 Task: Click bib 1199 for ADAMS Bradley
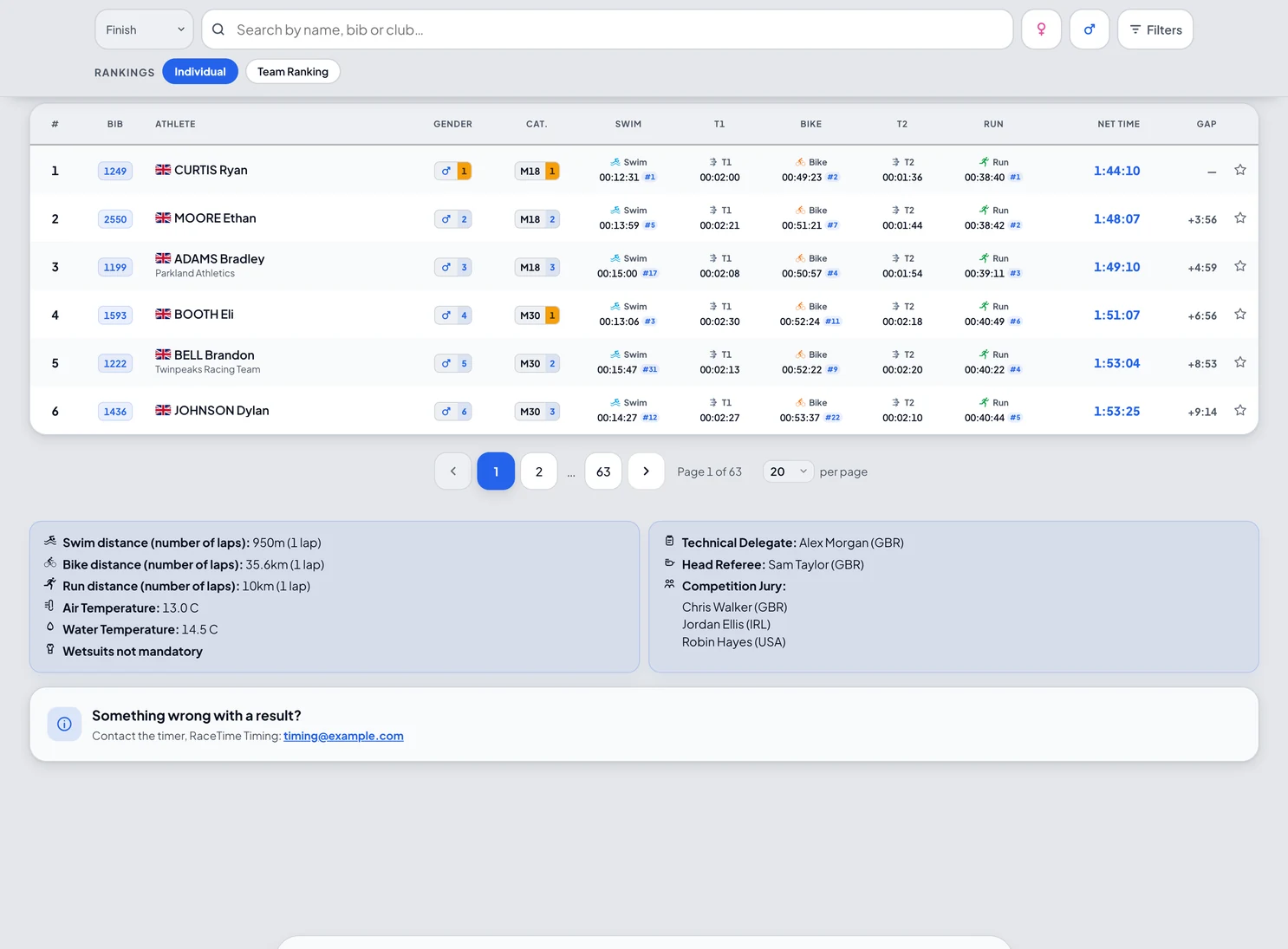tap(115, 267)
